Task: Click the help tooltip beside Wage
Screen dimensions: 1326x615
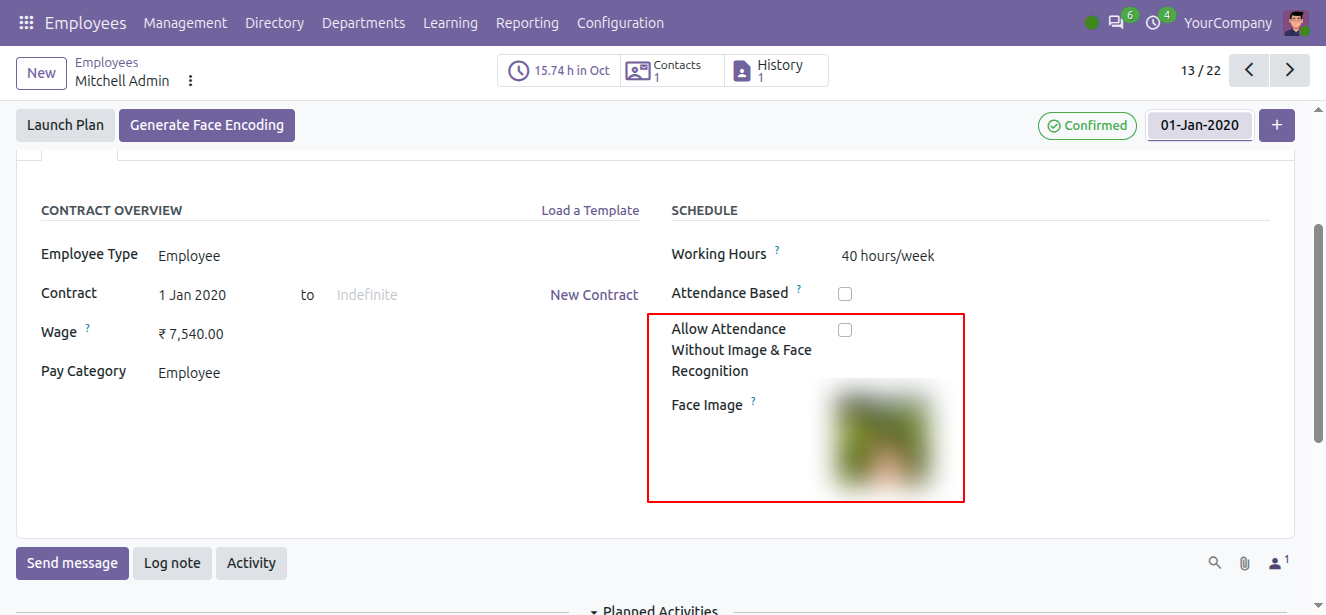Action: [88, 328]
